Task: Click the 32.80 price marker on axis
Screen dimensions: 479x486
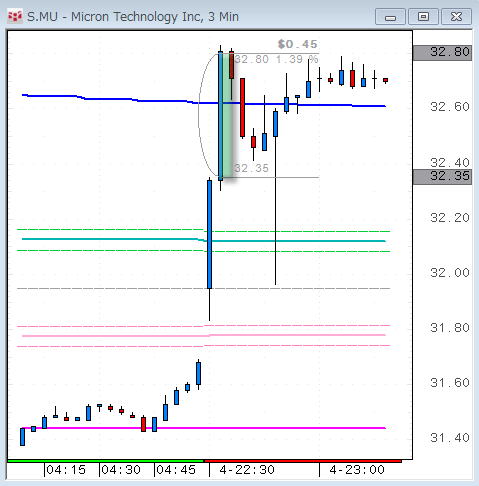Action: (442, 52)
